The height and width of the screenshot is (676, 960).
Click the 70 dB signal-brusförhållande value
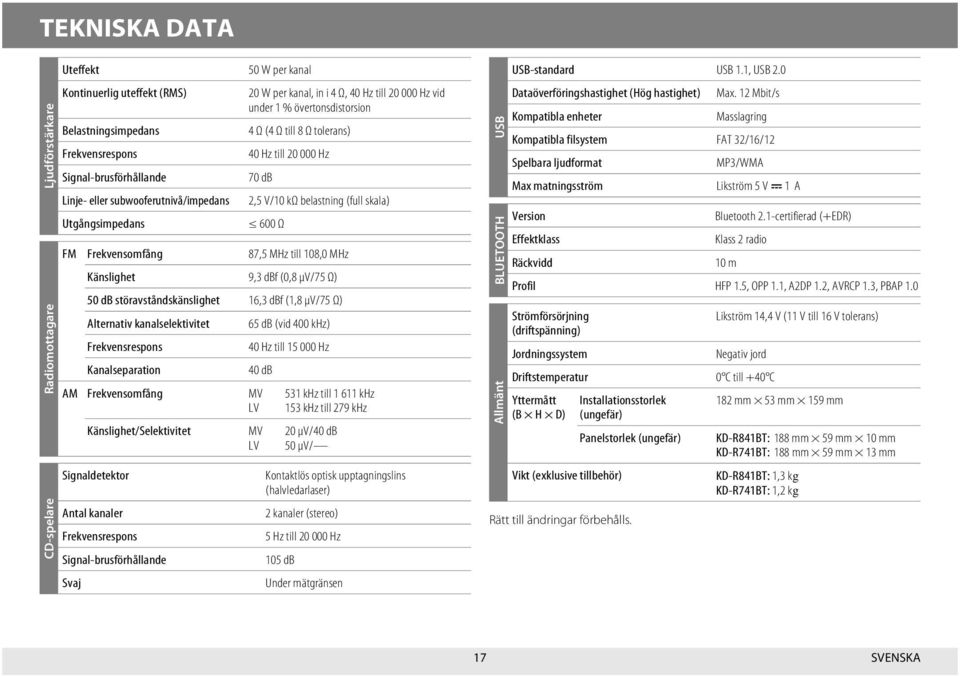tap(260, 178)
